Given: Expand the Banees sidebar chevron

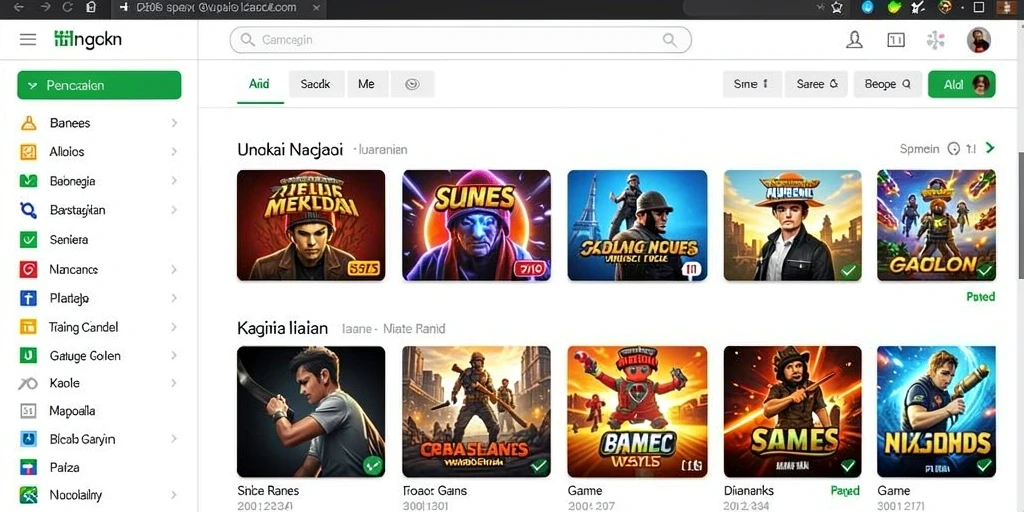Looking at the screenshot, I should point(174,123).
